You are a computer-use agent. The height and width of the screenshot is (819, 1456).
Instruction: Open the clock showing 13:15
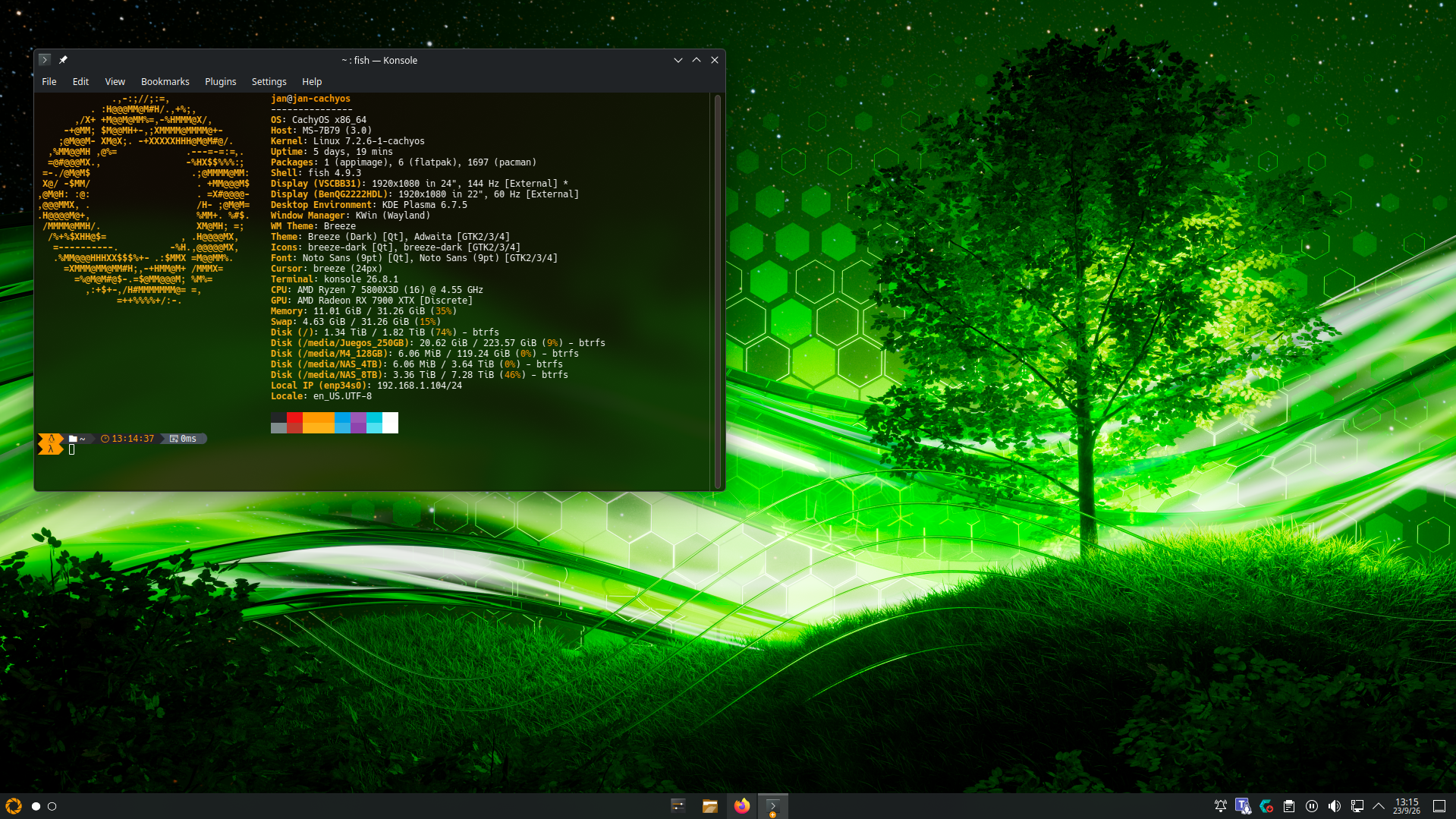(x=1407, y=806)
